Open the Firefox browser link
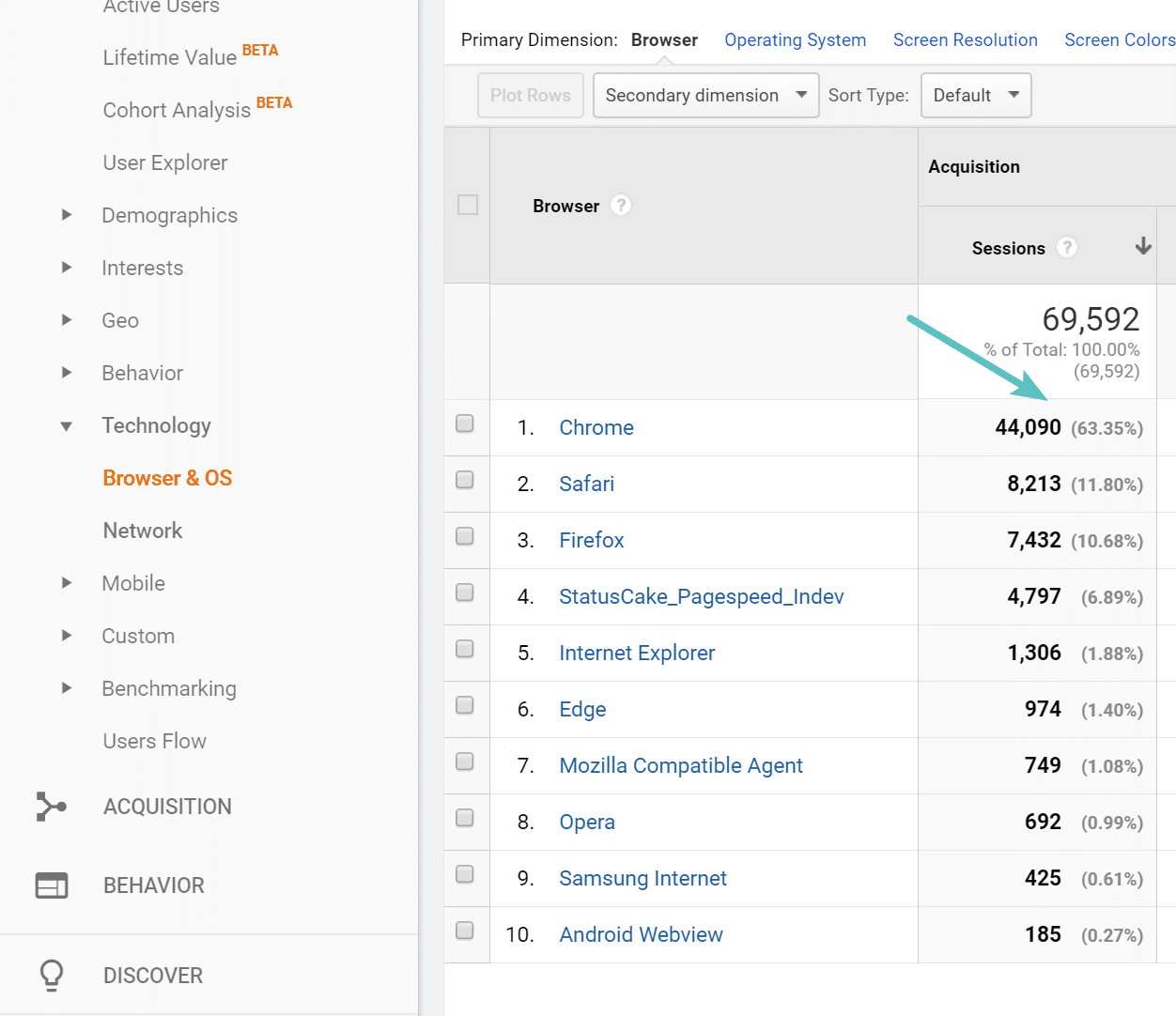Screen dimensions: 1176x1016 click(592, 540)
